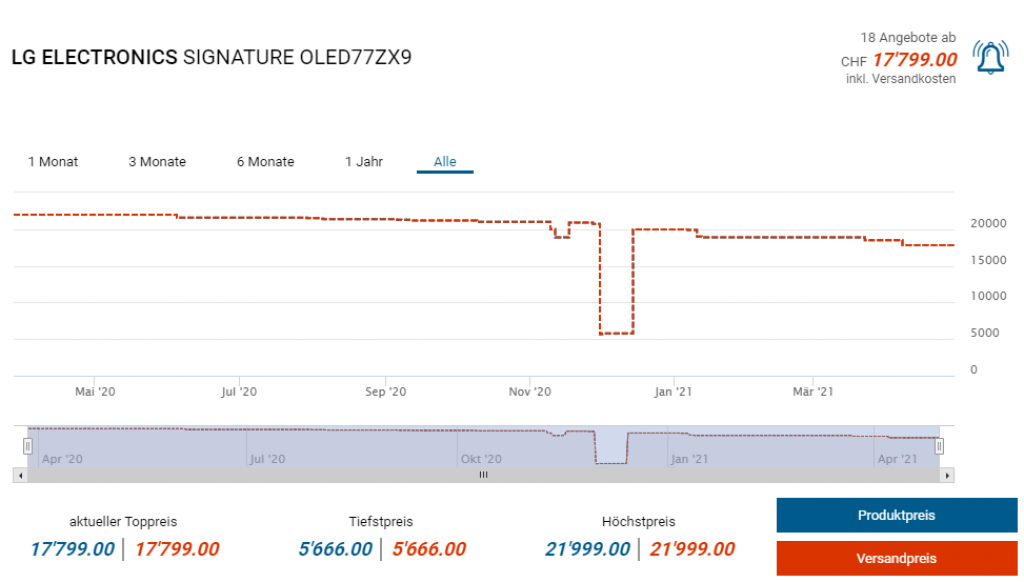The height and width of the screenshot is (582, 1024).
Task: Click the Okt '20 navigator label
Action: tap(481, 459)
